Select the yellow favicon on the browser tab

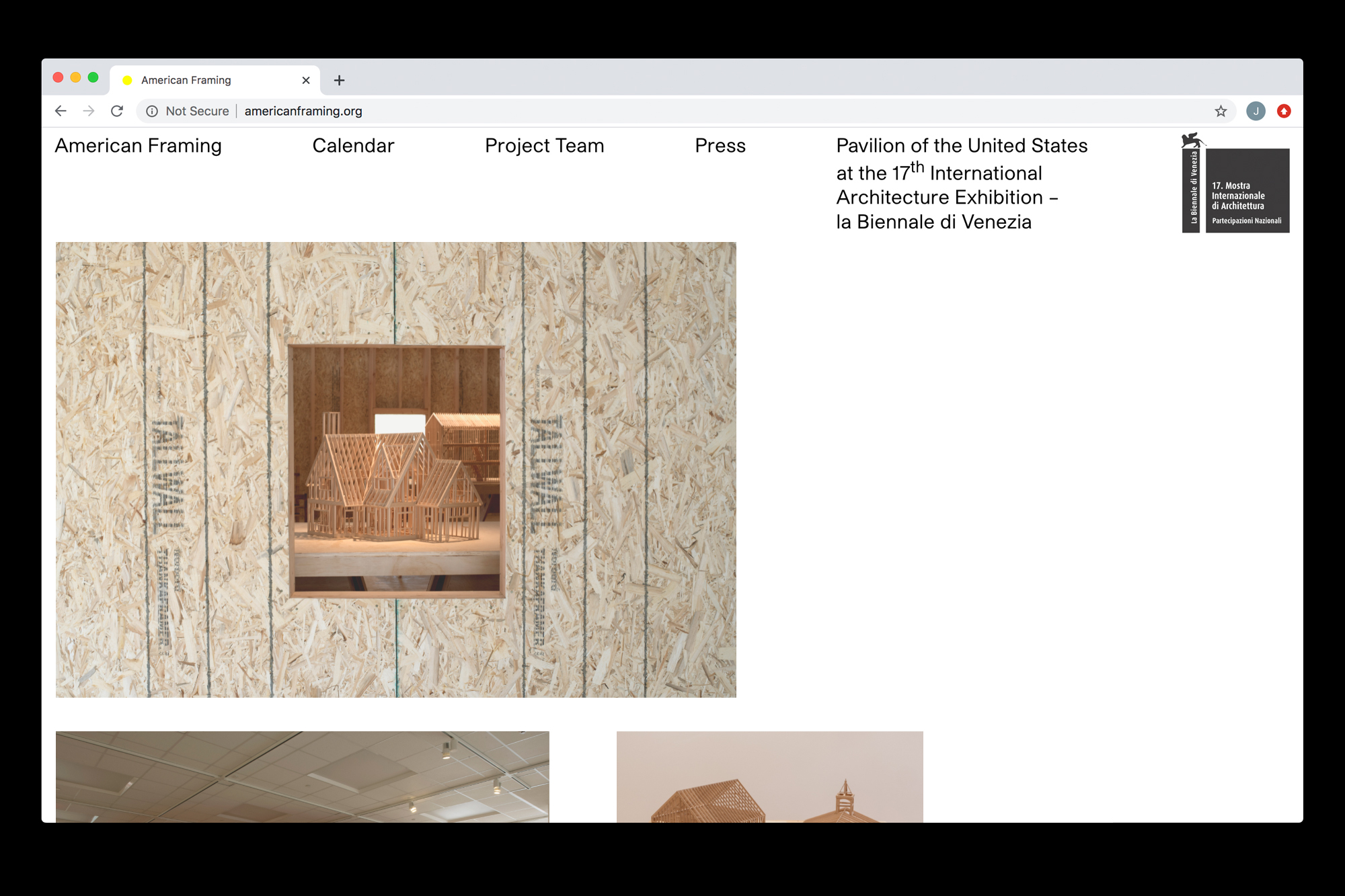(128, 80)
